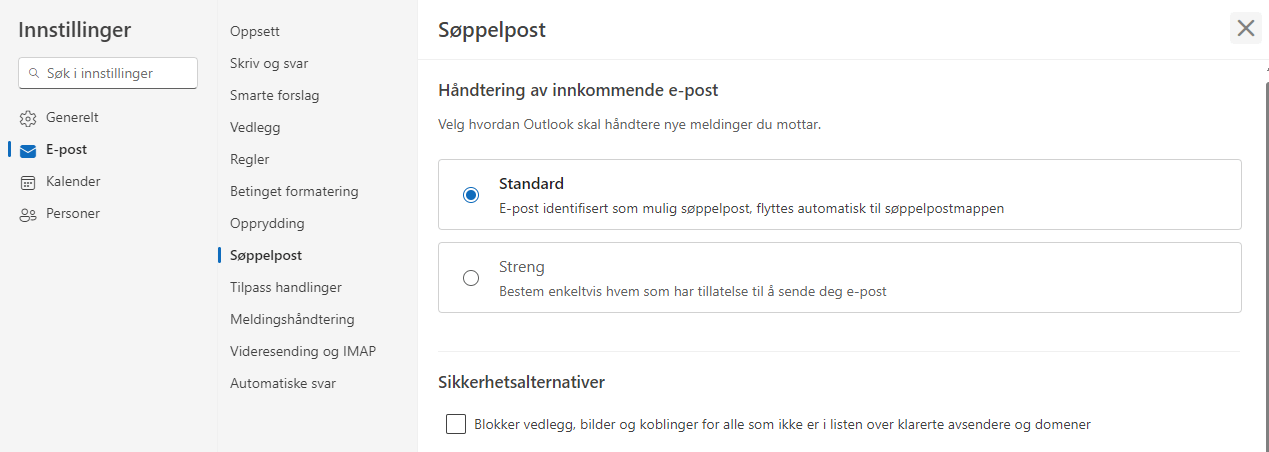Click the Søk i innstillinger field
This screenshot has height=452, width=1269.
[115, 73]
